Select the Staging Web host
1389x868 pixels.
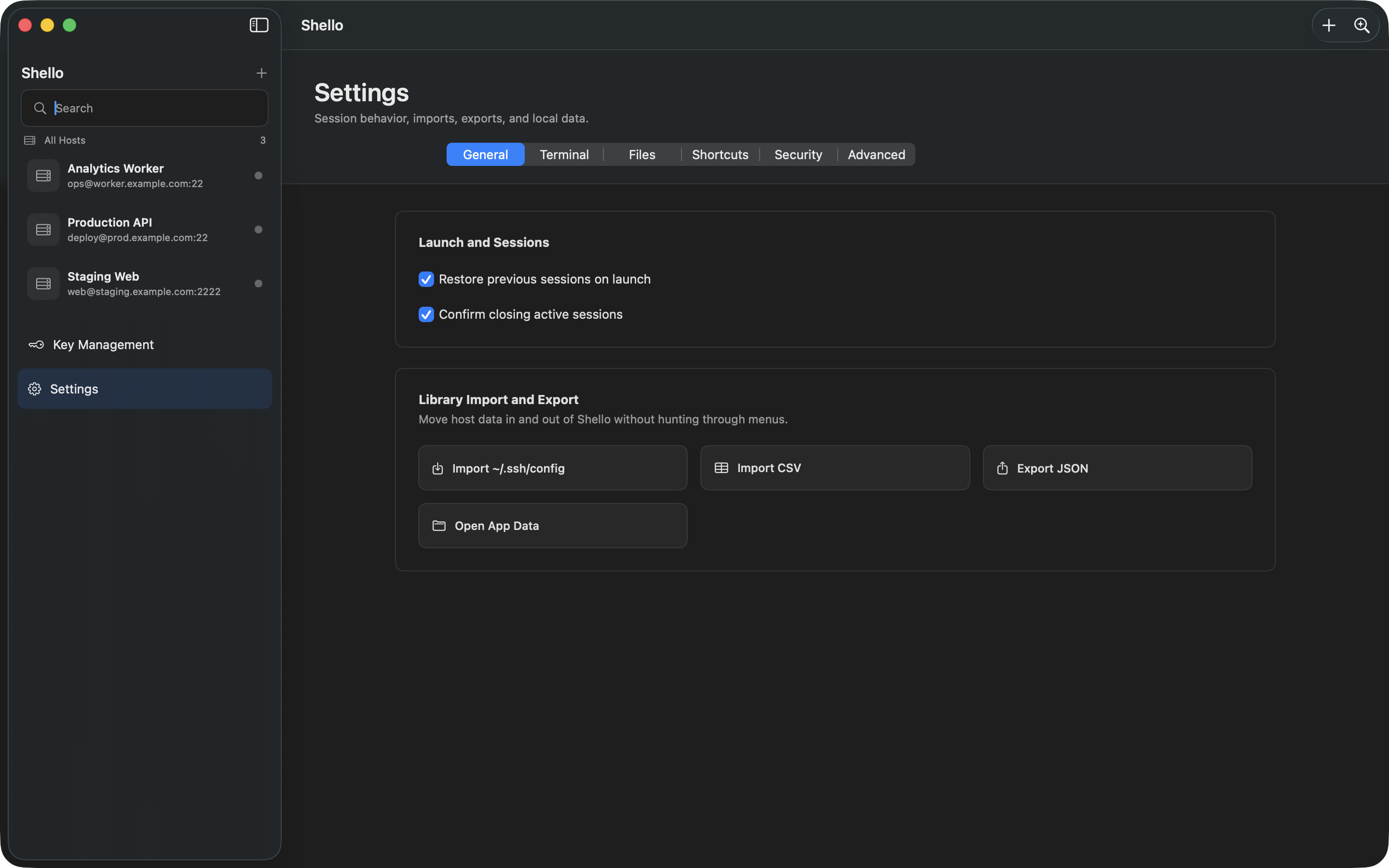click(145, 284)
